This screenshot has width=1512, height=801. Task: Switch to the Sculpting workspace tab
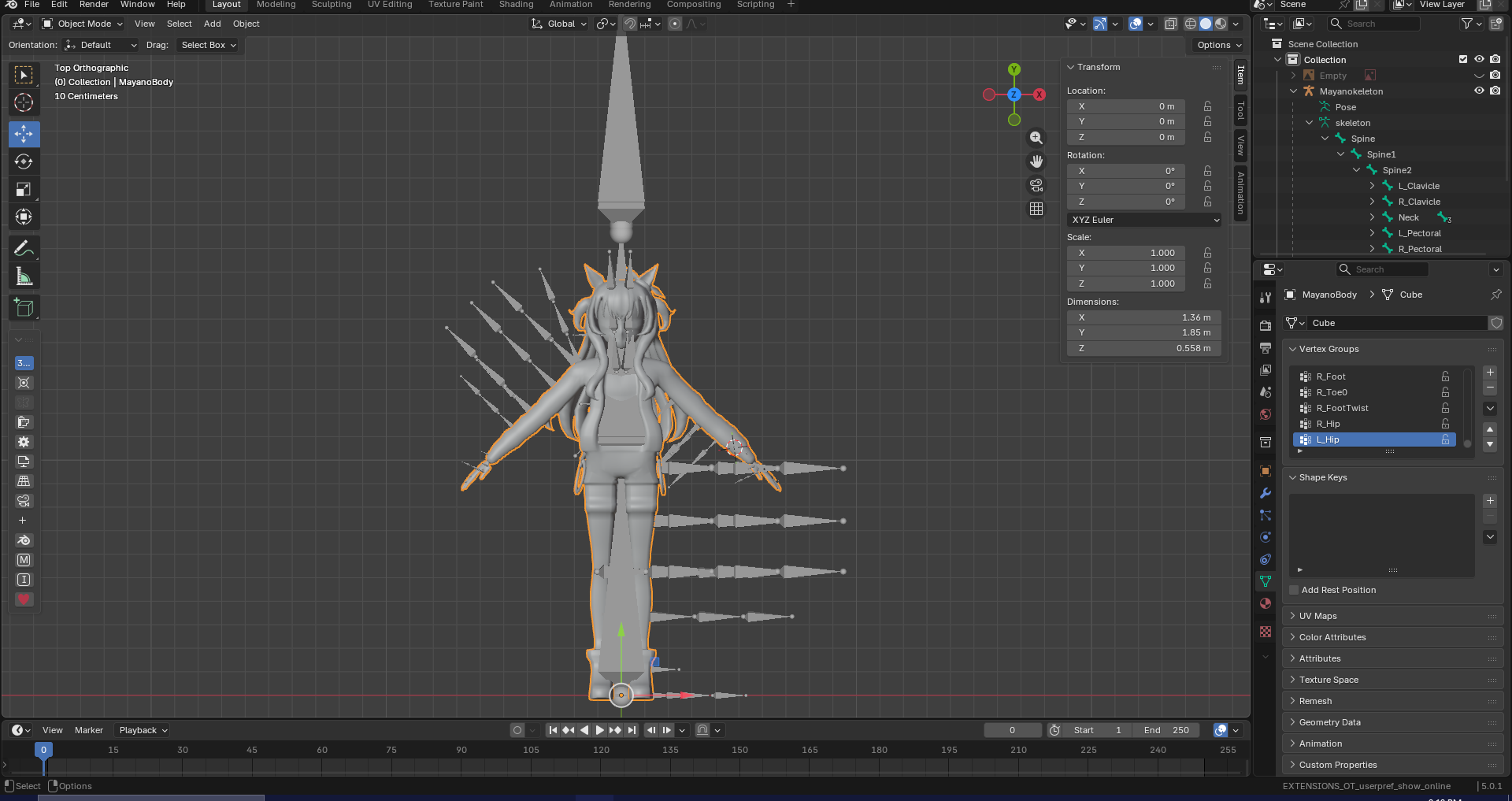(x=332, y=5)
